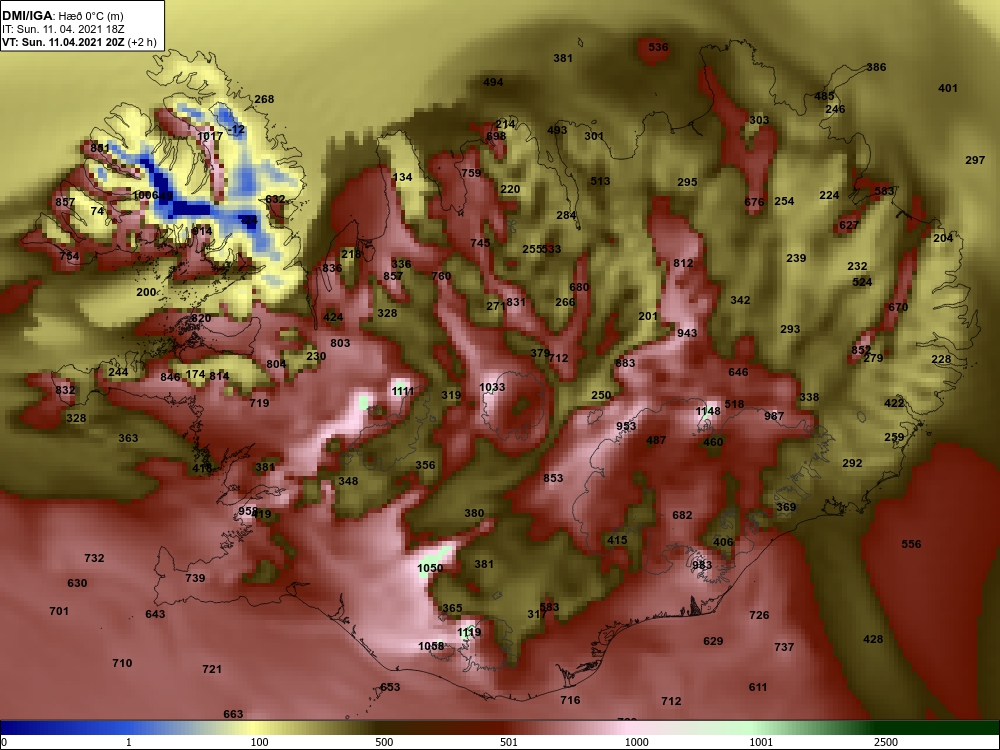Click the 348 value label

point(348,482)
